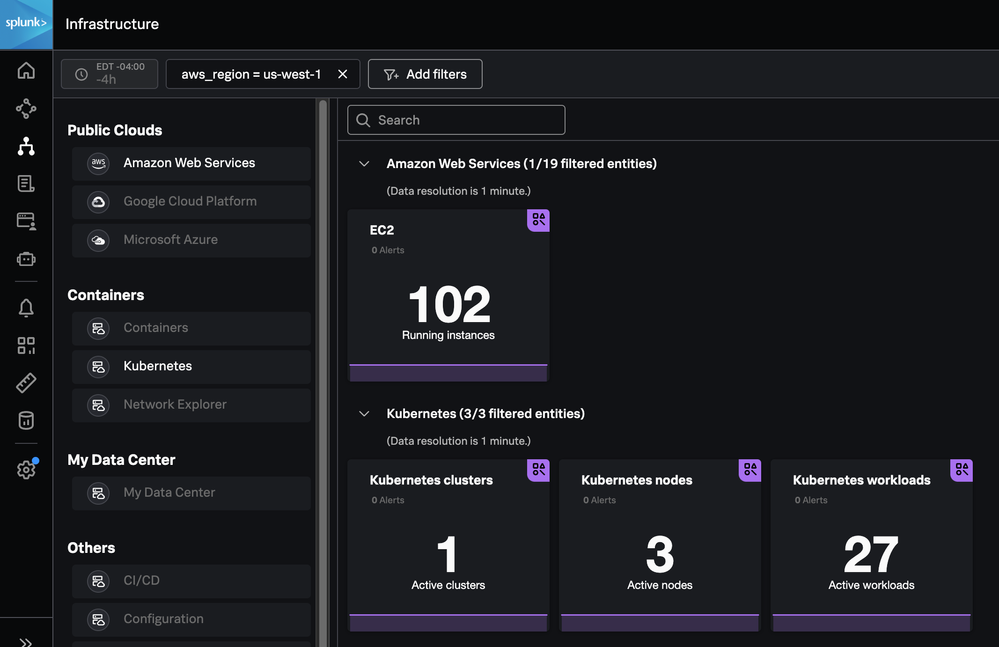Expand the left navigation sidebar
Screen dimensions: 999x647
click(26, 642)
